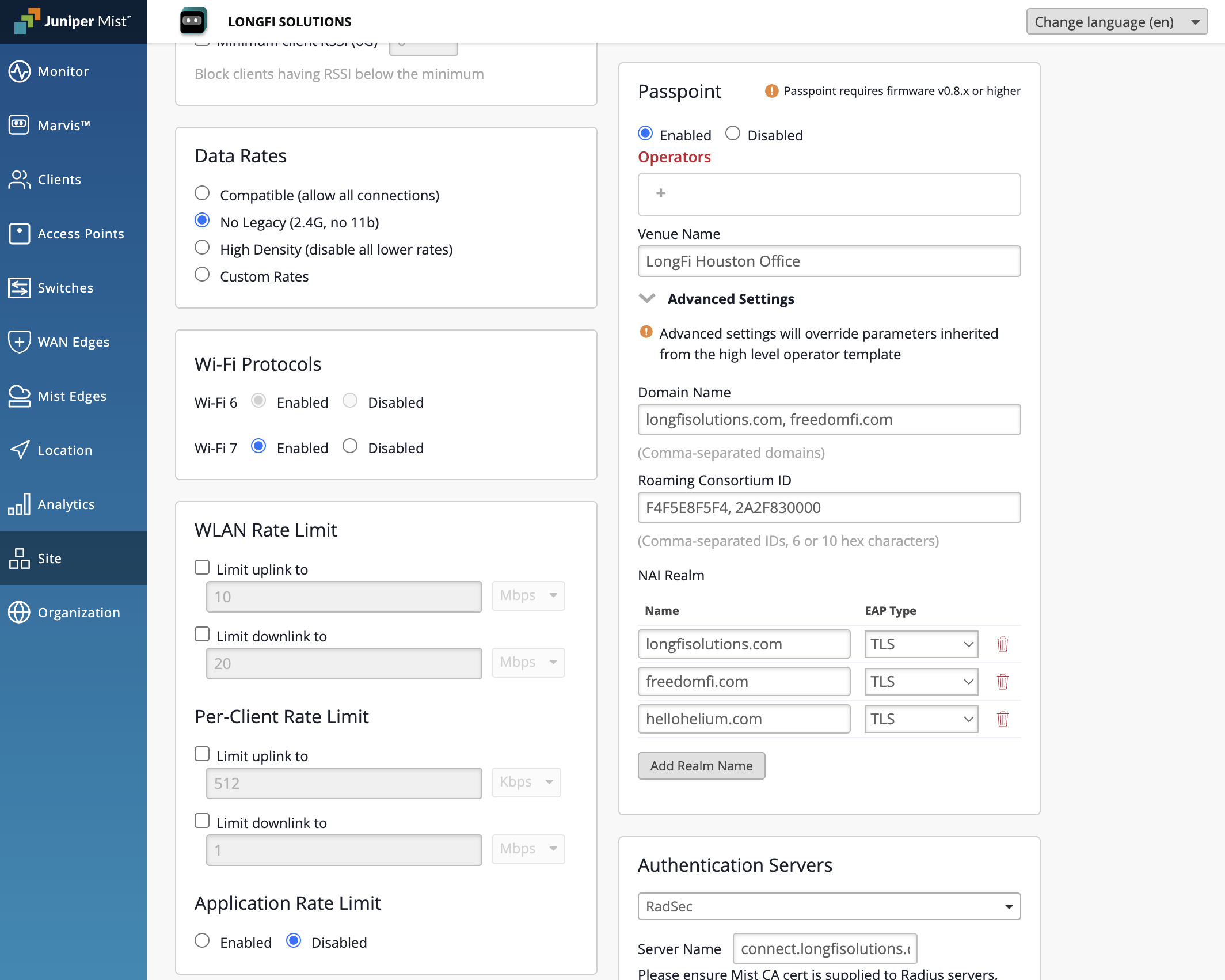Click the Passpoint firmware warning icon
The width and height of the screenshot is (1225, 980).
click(x=771, y=91)
